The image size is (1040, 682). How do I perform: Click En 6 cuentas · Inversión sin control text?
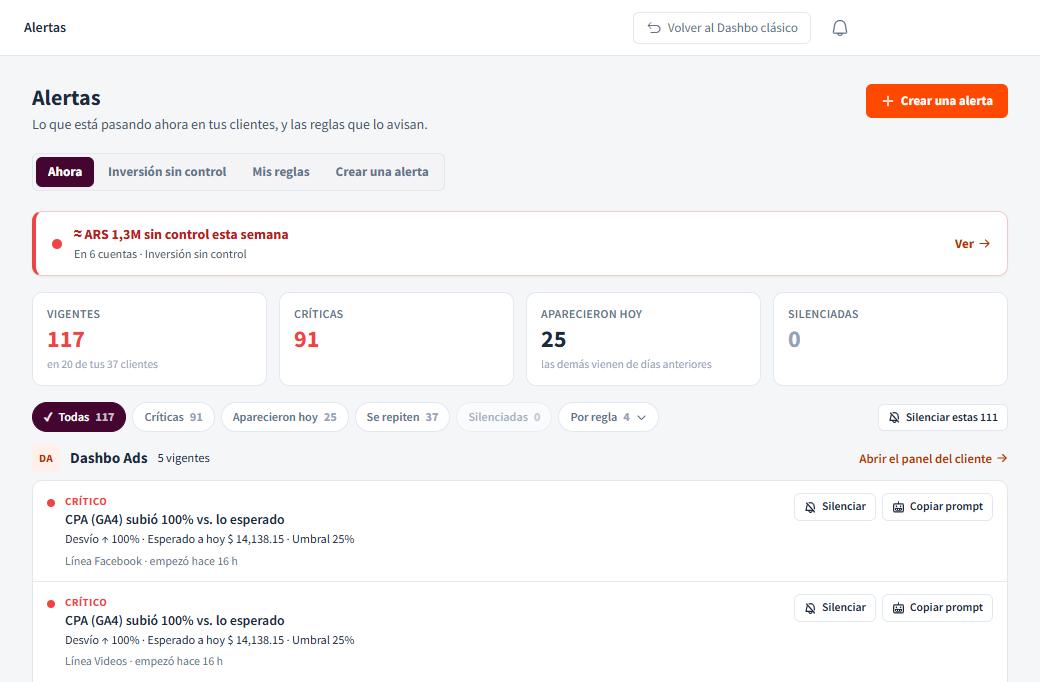(x=160, y=254)
